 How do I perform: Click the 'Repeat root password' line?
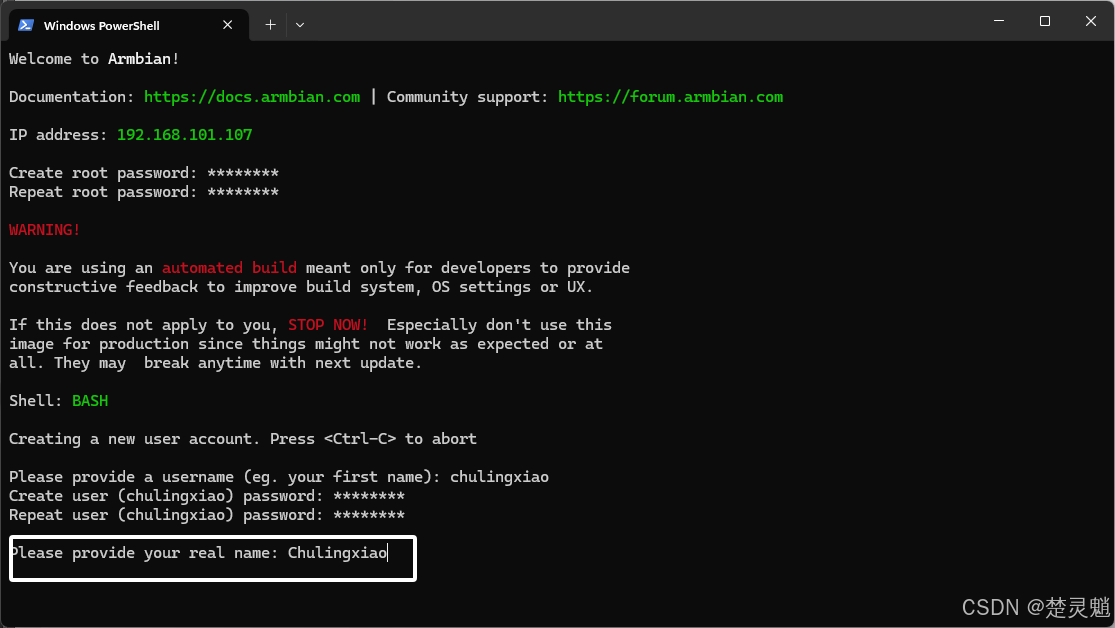[x=144, y=192]
